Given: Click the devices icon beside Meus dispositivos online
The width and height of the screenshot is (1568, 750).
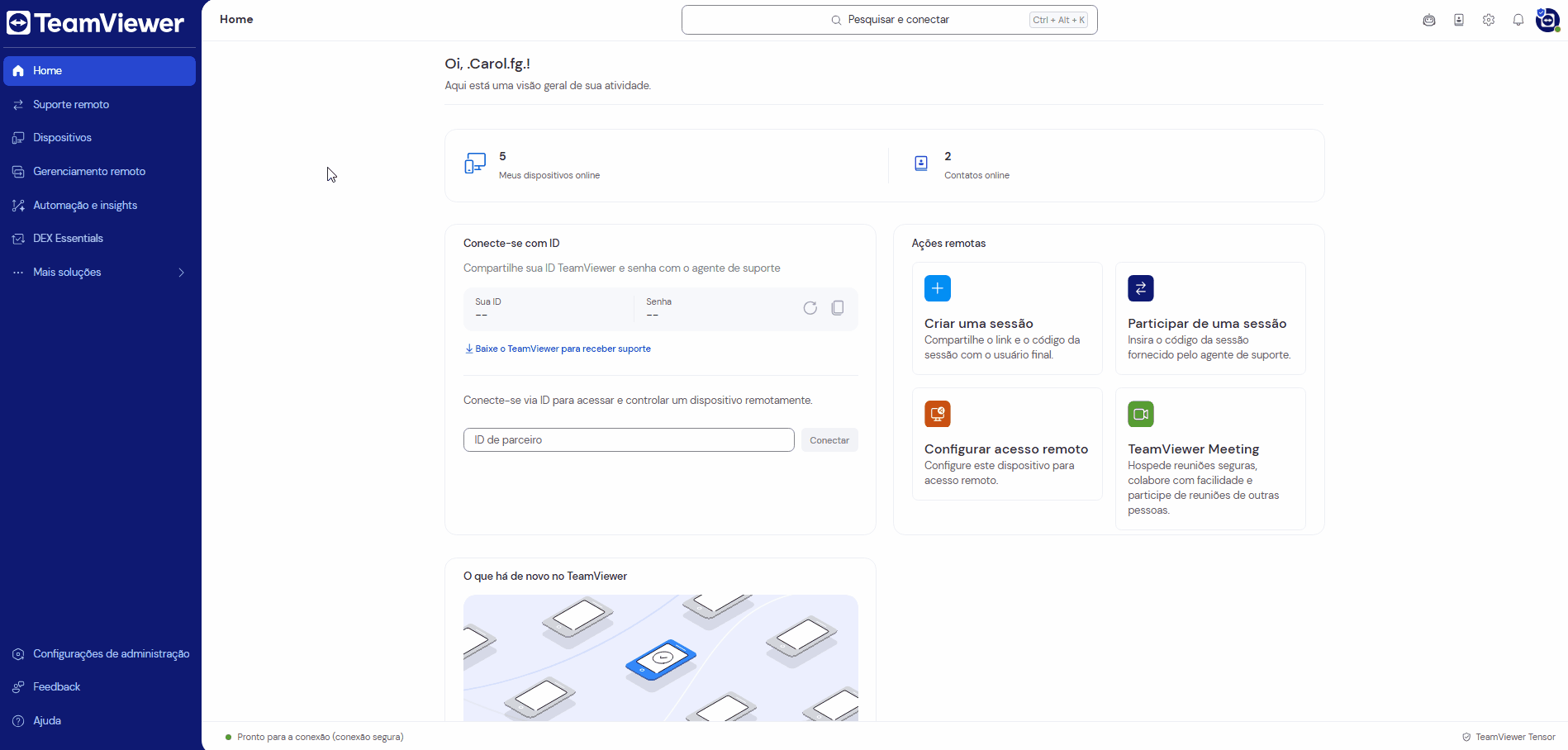Looking at the screenshot, I should coord(475,164).
